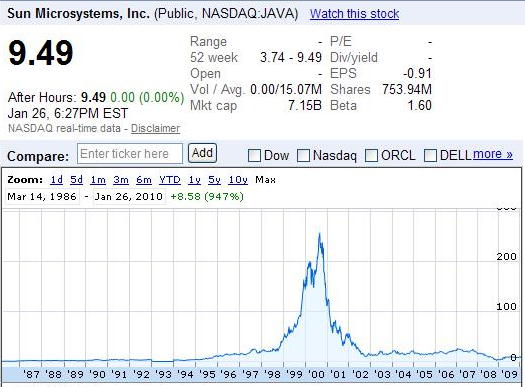Click the '03 marker on chart timeline

(x=382, y=374)
